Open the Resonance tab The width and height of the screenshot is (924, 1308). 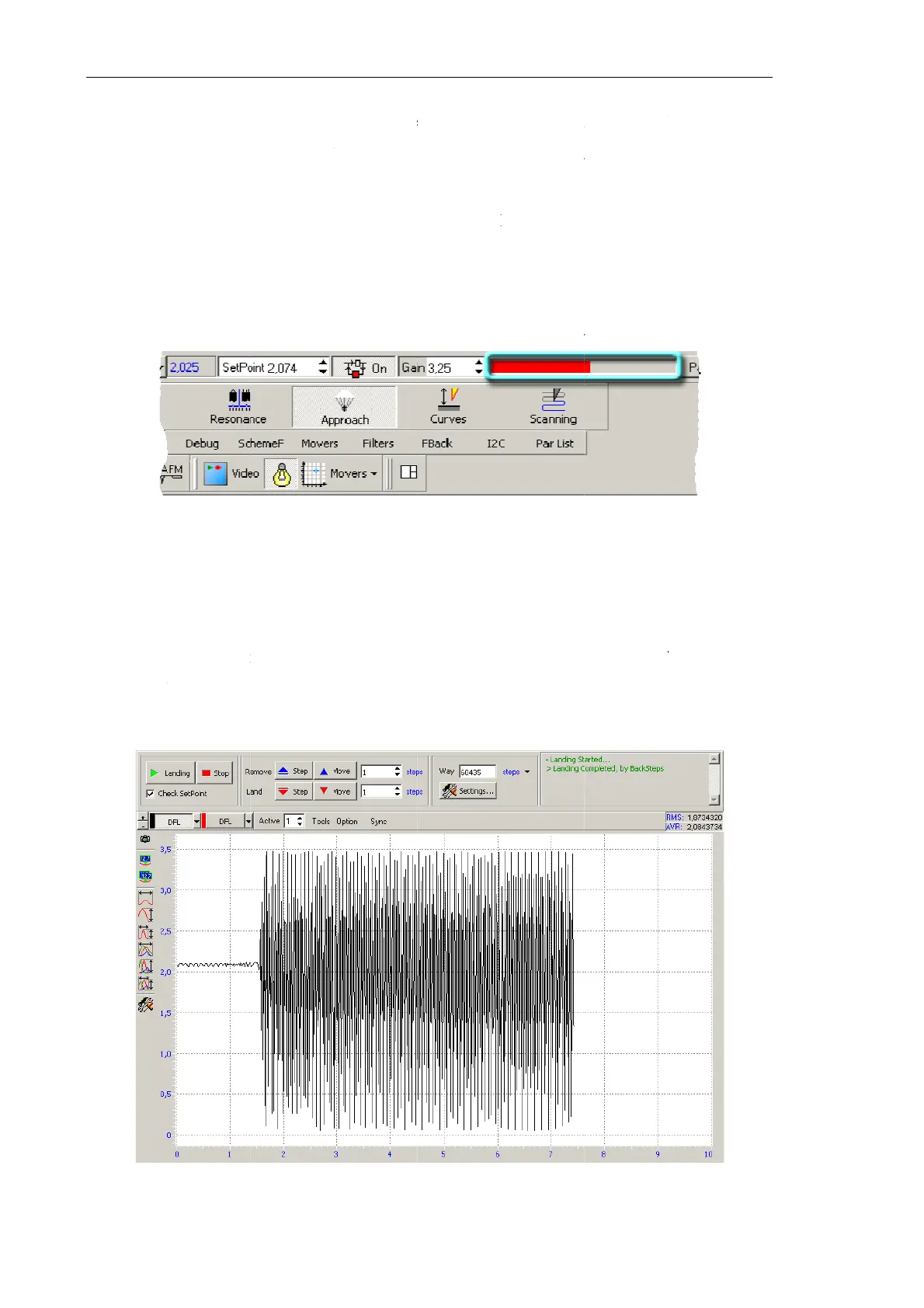[238, 407]
